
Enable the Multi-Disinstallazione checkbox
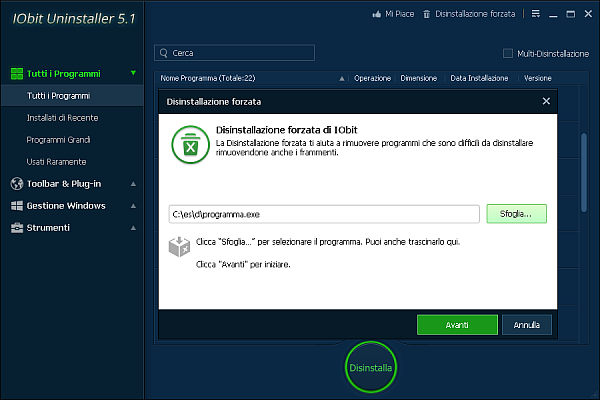[x=508, y=53]
